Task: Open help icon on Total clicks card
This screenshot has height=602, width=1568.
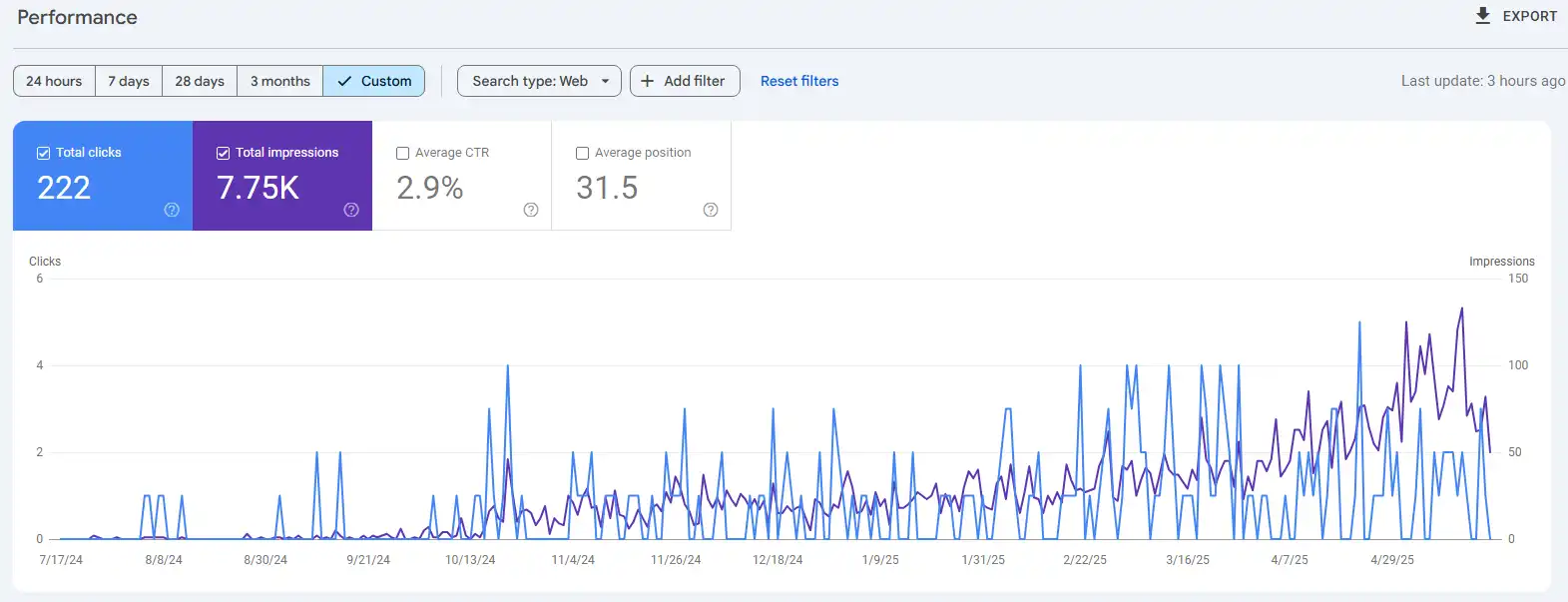Action: point(172,210)
